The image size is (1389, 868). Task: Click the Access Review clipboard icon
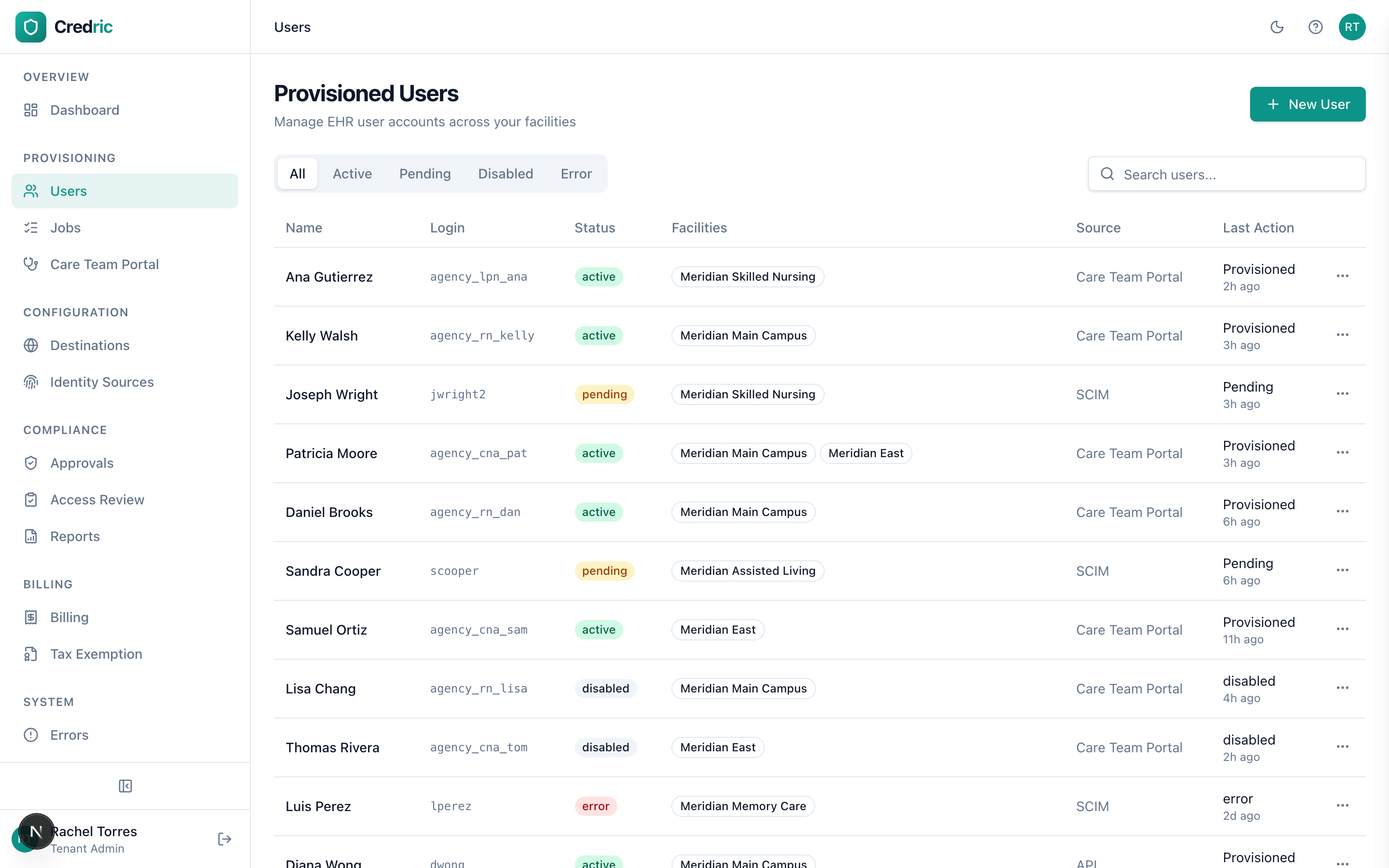coord(31,500)
